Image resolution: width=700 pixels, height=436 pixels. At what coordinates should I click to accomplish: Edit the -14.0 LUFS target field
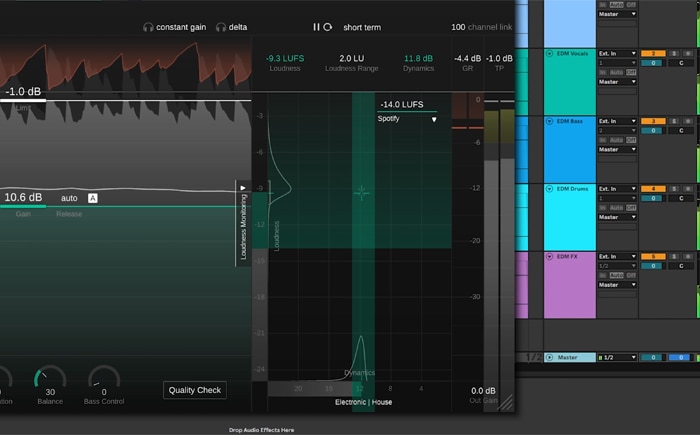point(402,104)
